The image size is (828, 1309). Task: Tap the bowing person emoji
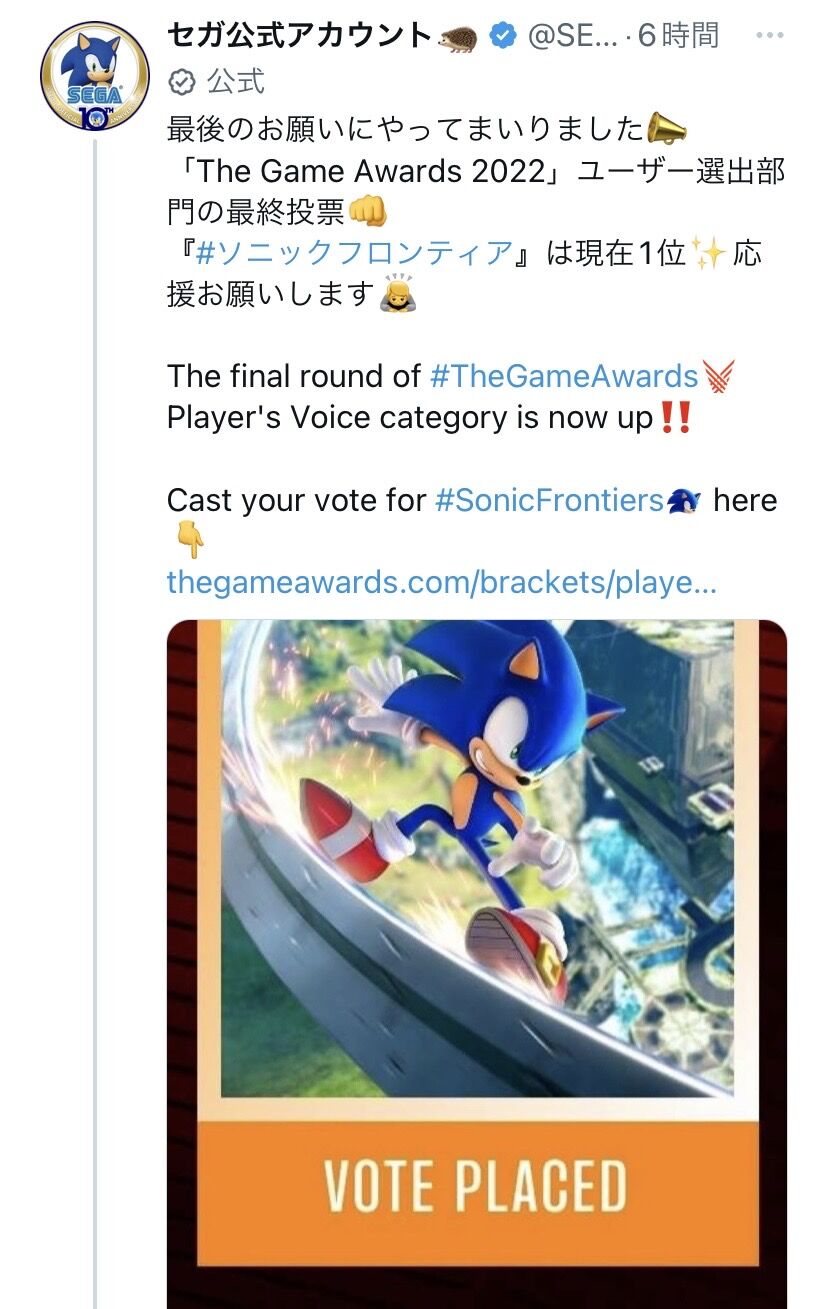pos(398,294)
